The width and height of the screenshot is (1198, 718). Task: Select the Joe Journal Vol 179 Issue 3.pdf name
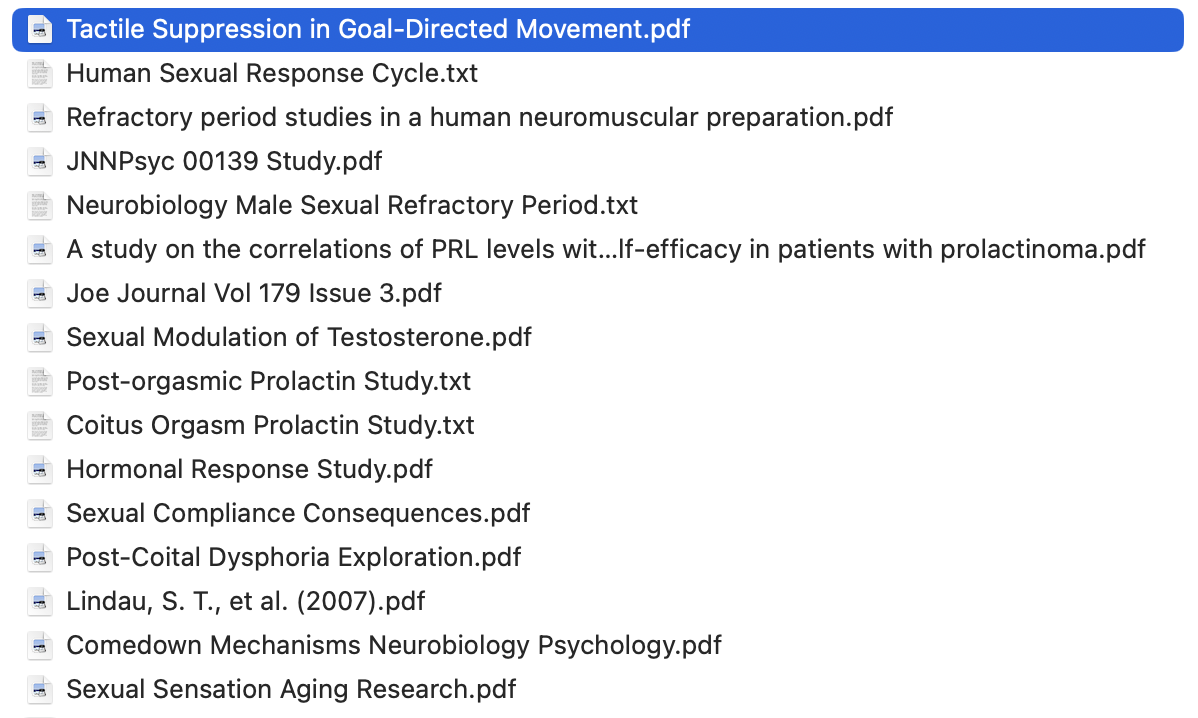[254, 293]
